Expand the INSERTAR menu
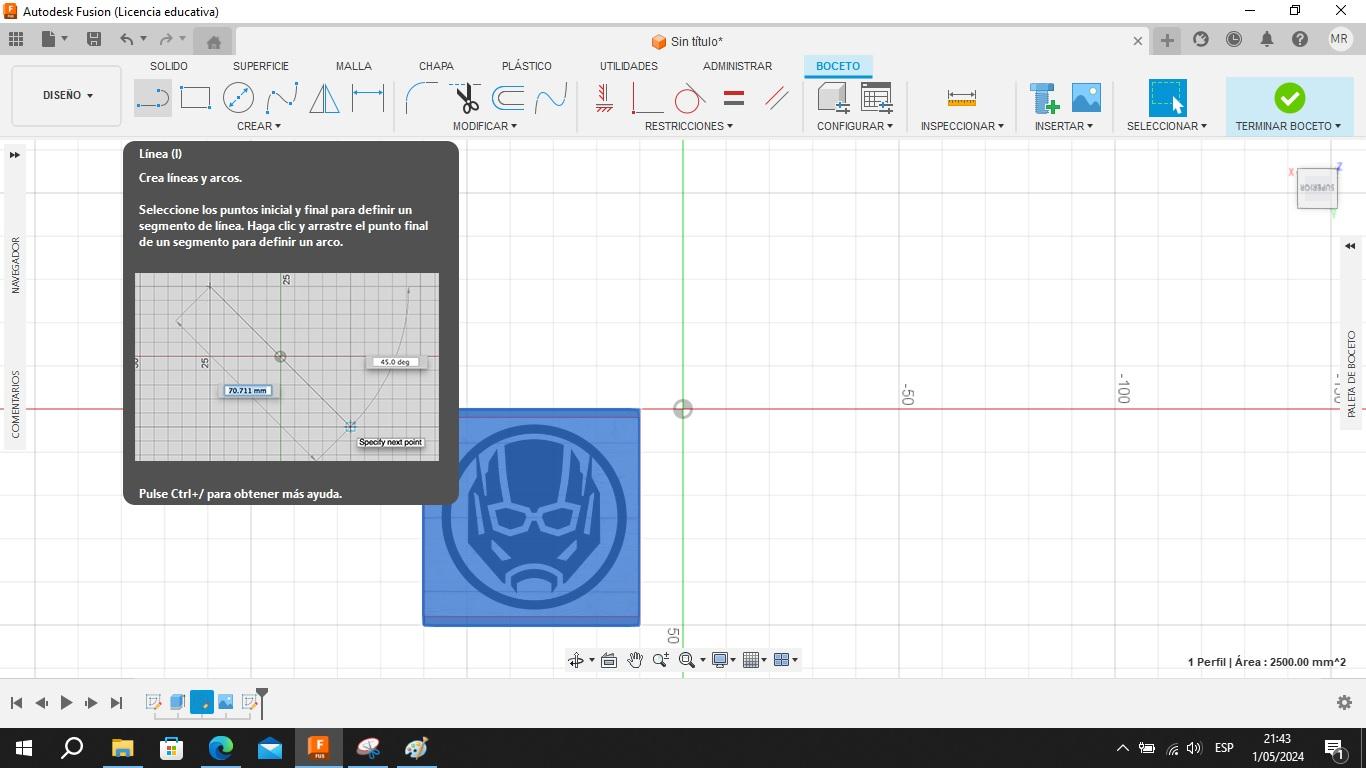This screenshot has height=768, width=1366. [1064, 126]
